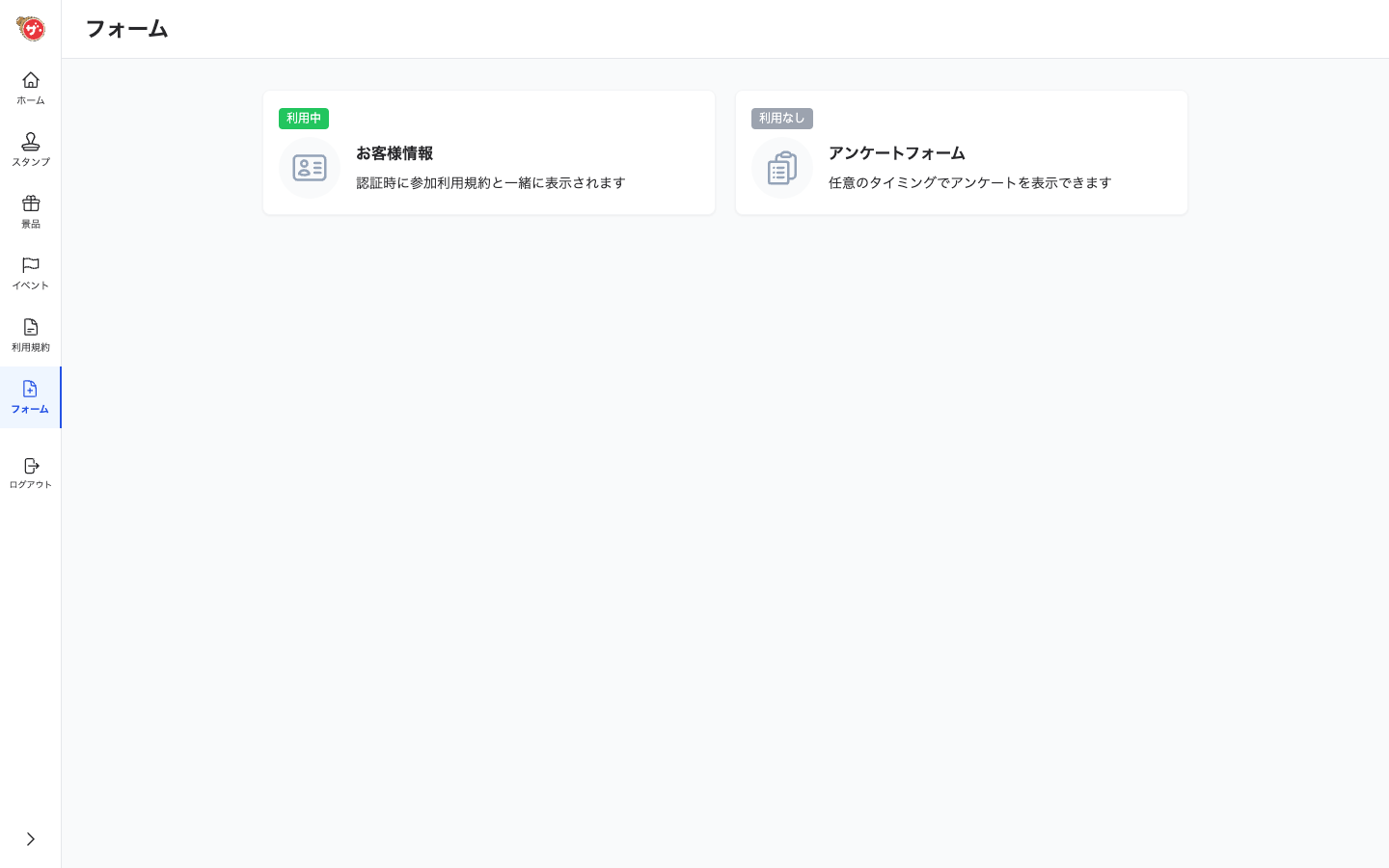Image resolution: width=1389 pixels, height=868 pixels.
Task: Switch to the フォーム section
Action: [x=30, y=397]
